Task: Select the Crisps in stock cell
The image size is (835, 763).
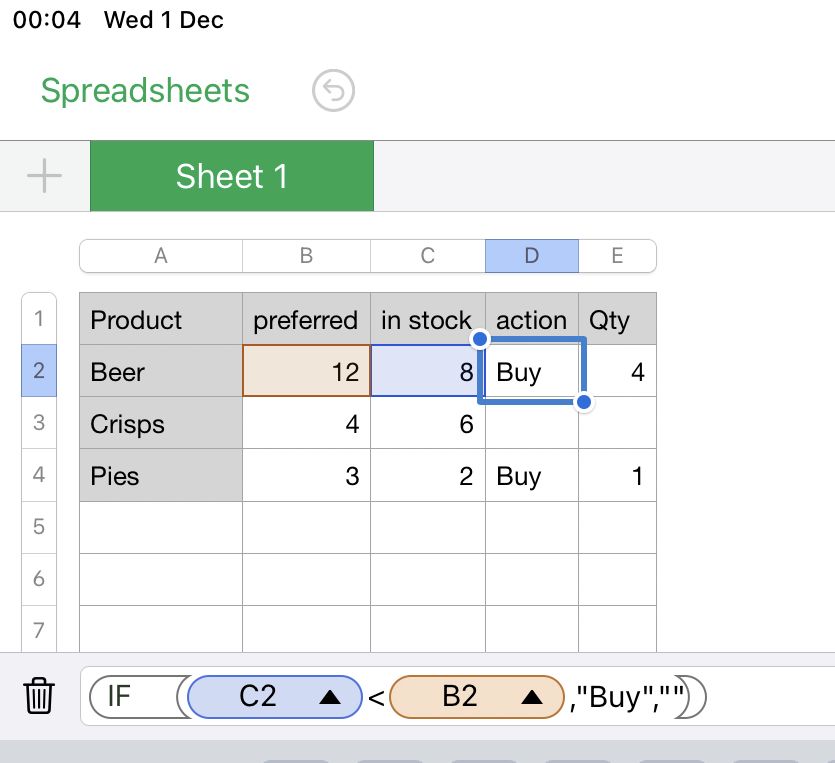Action: [x=428, y=423]
